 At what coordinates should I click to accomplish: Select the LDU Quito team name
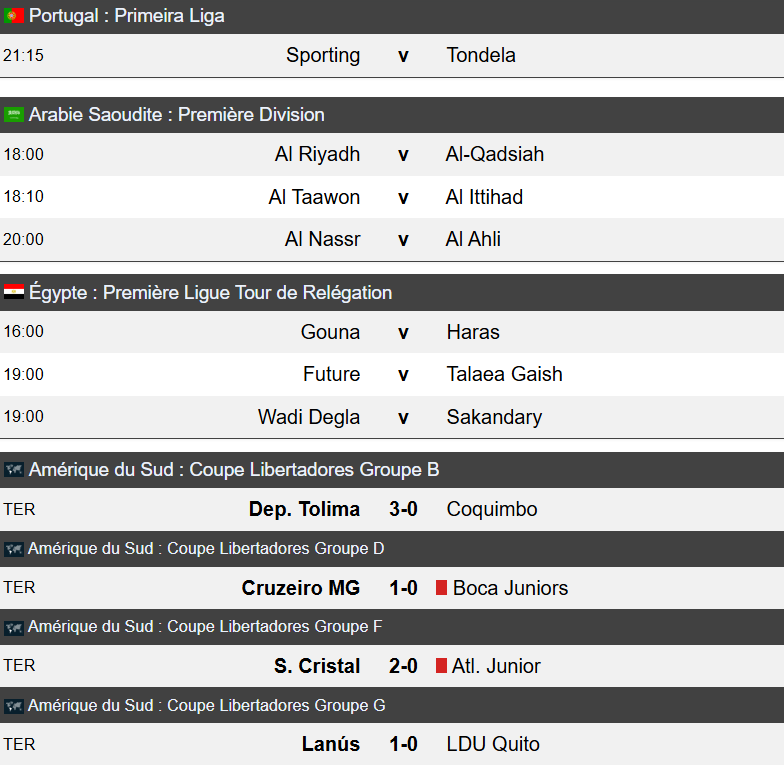[493, 744]
